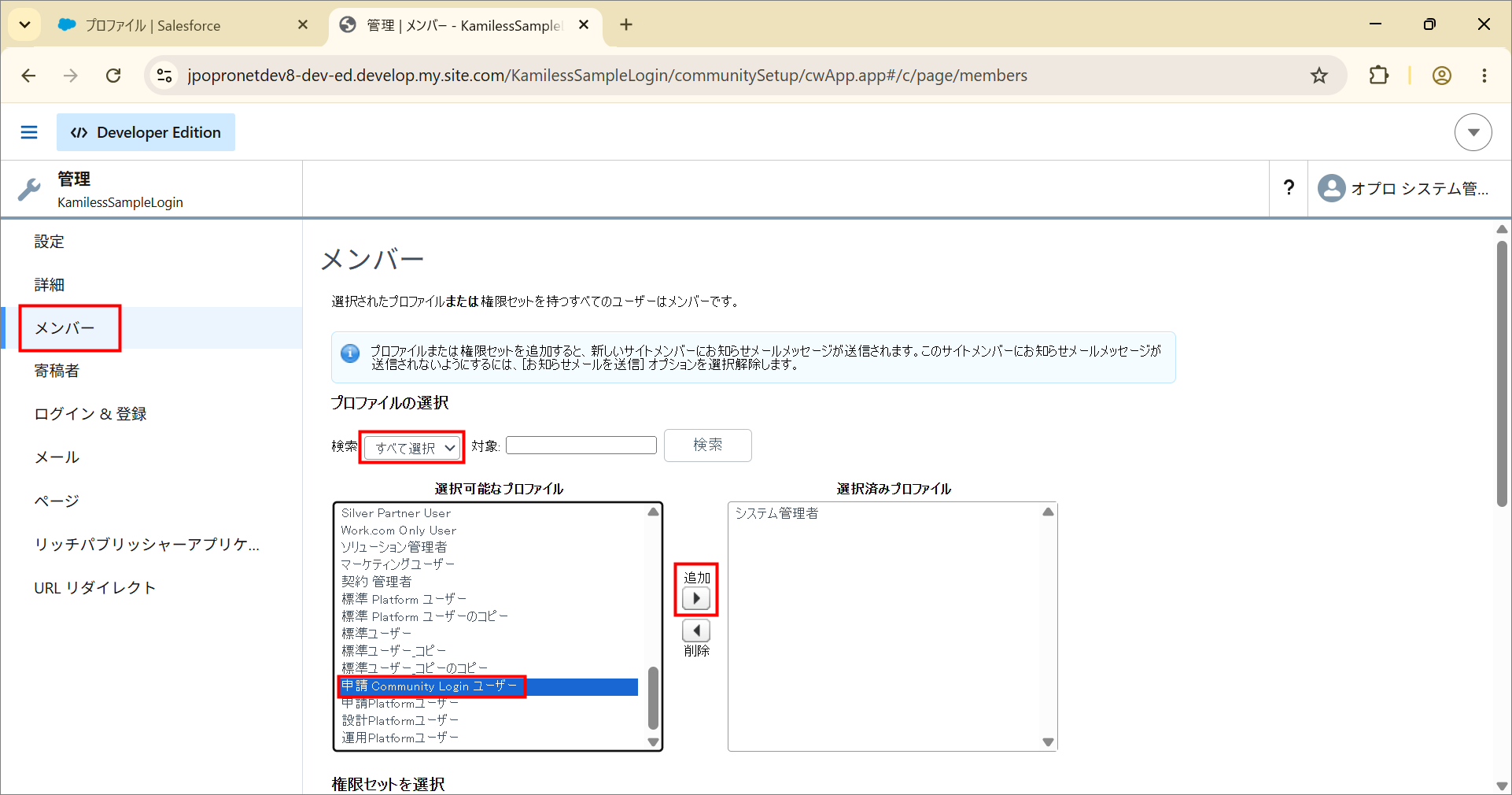The width and height of the screenshot is (1512, 795).
Task: Go to the 設定 sidebar item
Action: 49,242
